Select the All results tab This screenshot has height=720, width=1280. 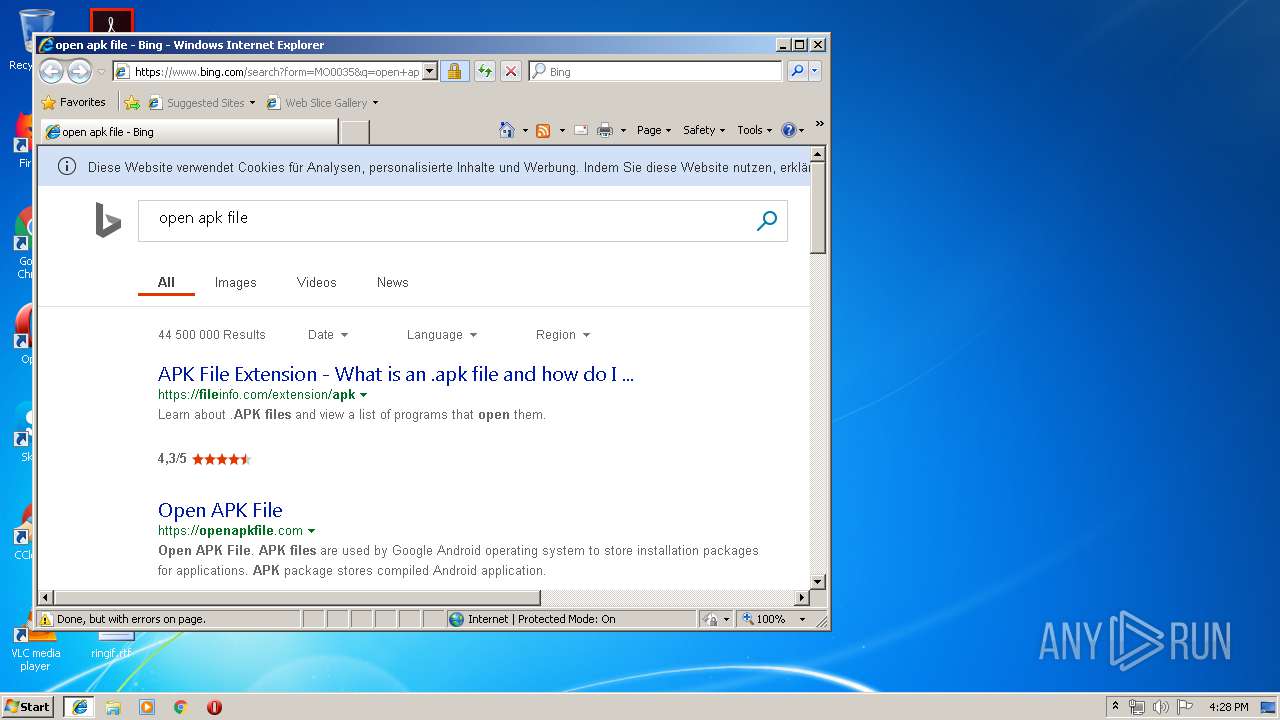(x=166, y=283)
